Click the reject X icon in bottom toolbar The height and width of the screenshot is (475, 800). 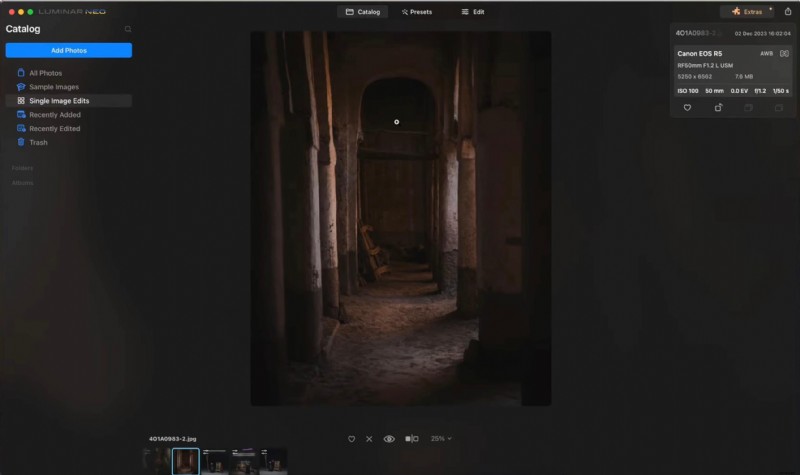369,439
